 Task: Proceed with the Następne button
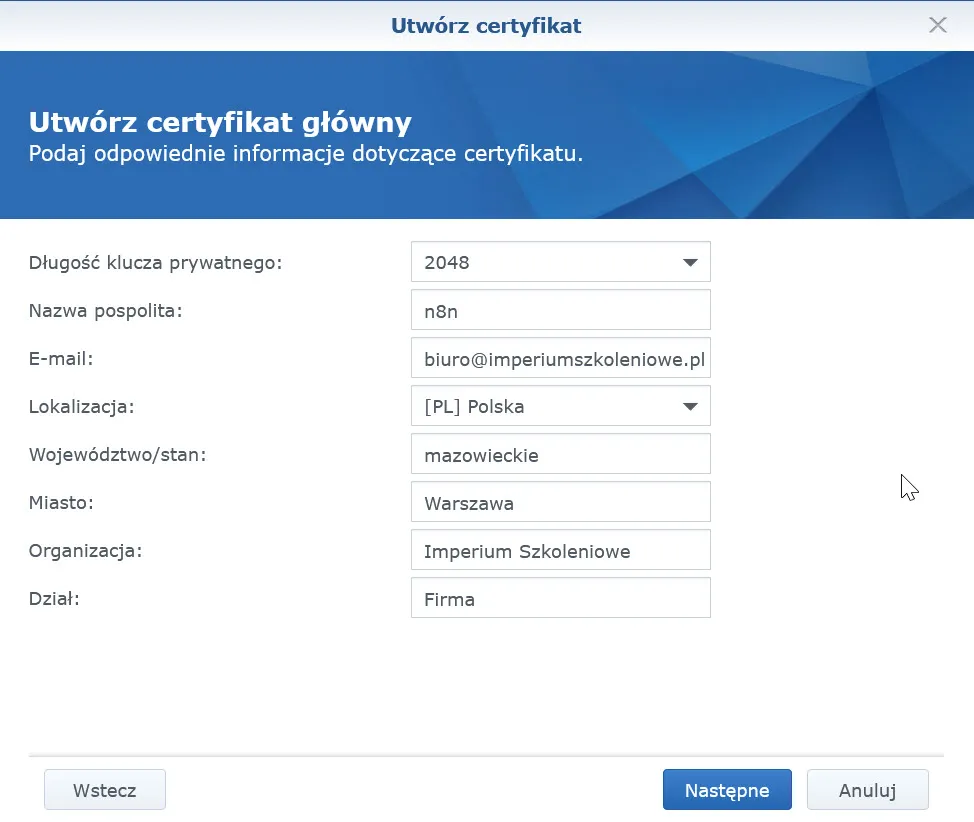(x=727, y=789)
